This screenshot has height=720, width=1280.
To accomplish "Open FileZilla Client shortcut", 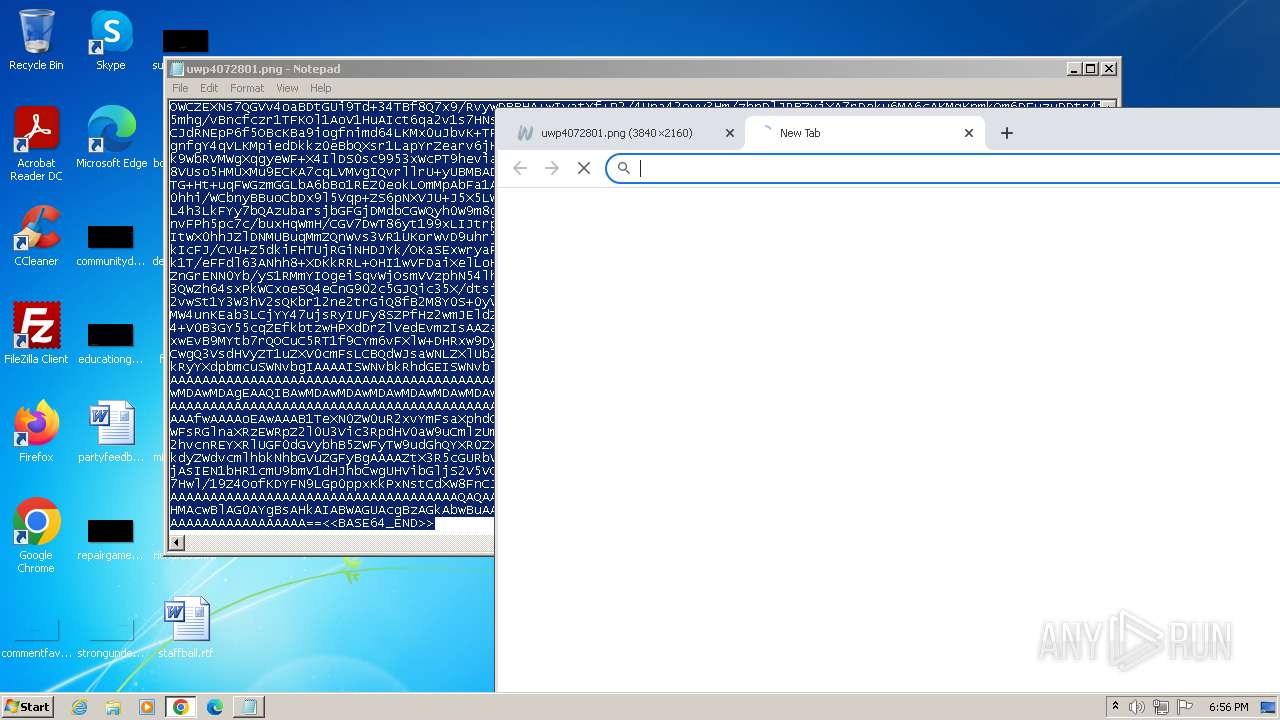I will click(36, 333).
